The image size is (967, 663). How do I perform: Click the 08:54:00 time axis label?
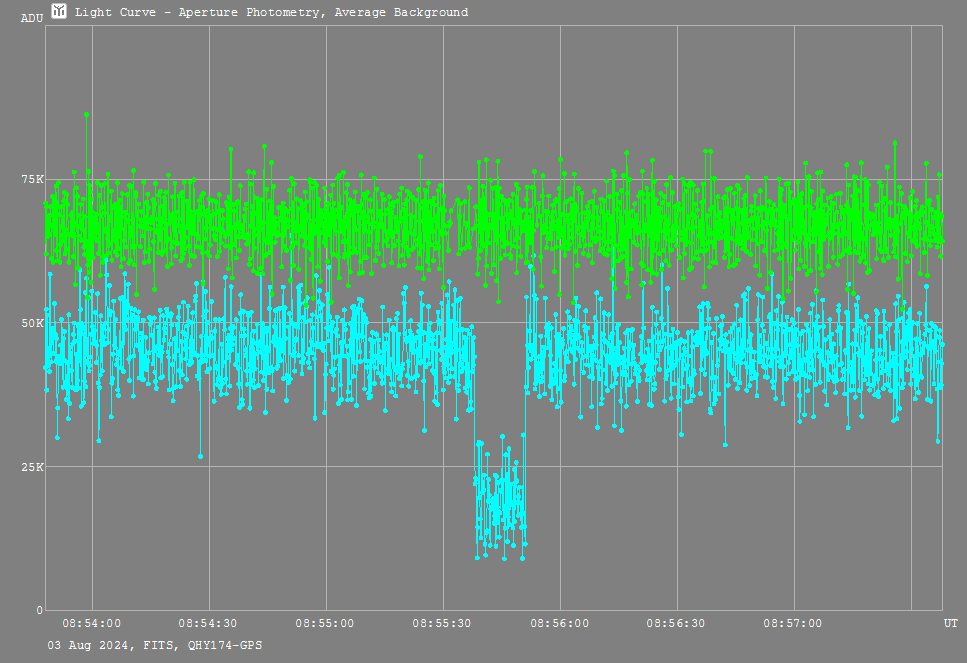point(91,624)
